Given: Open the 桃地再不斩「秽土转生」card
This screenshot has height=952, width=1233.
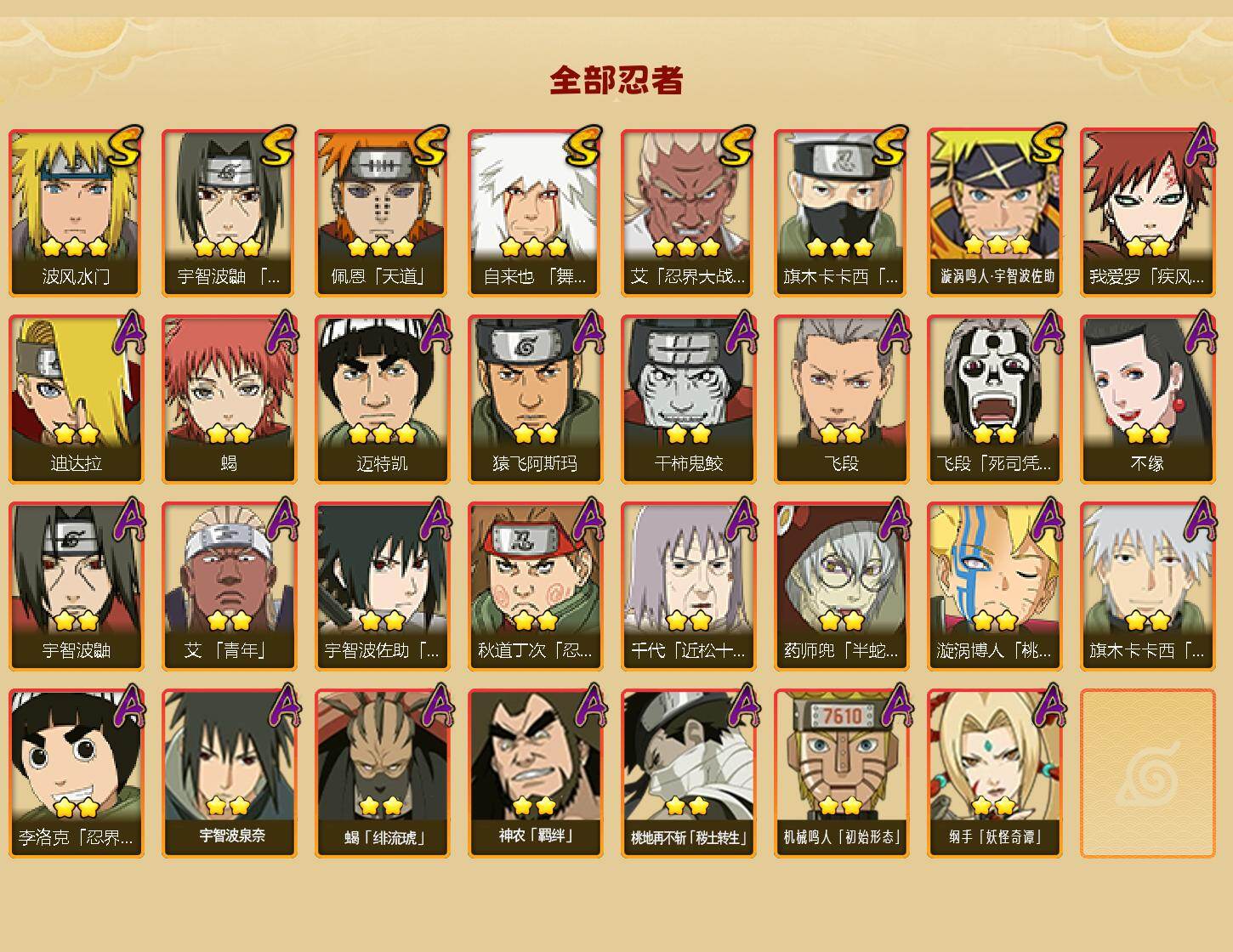Looking at the screenshot, I should click(x=689, y=773).
